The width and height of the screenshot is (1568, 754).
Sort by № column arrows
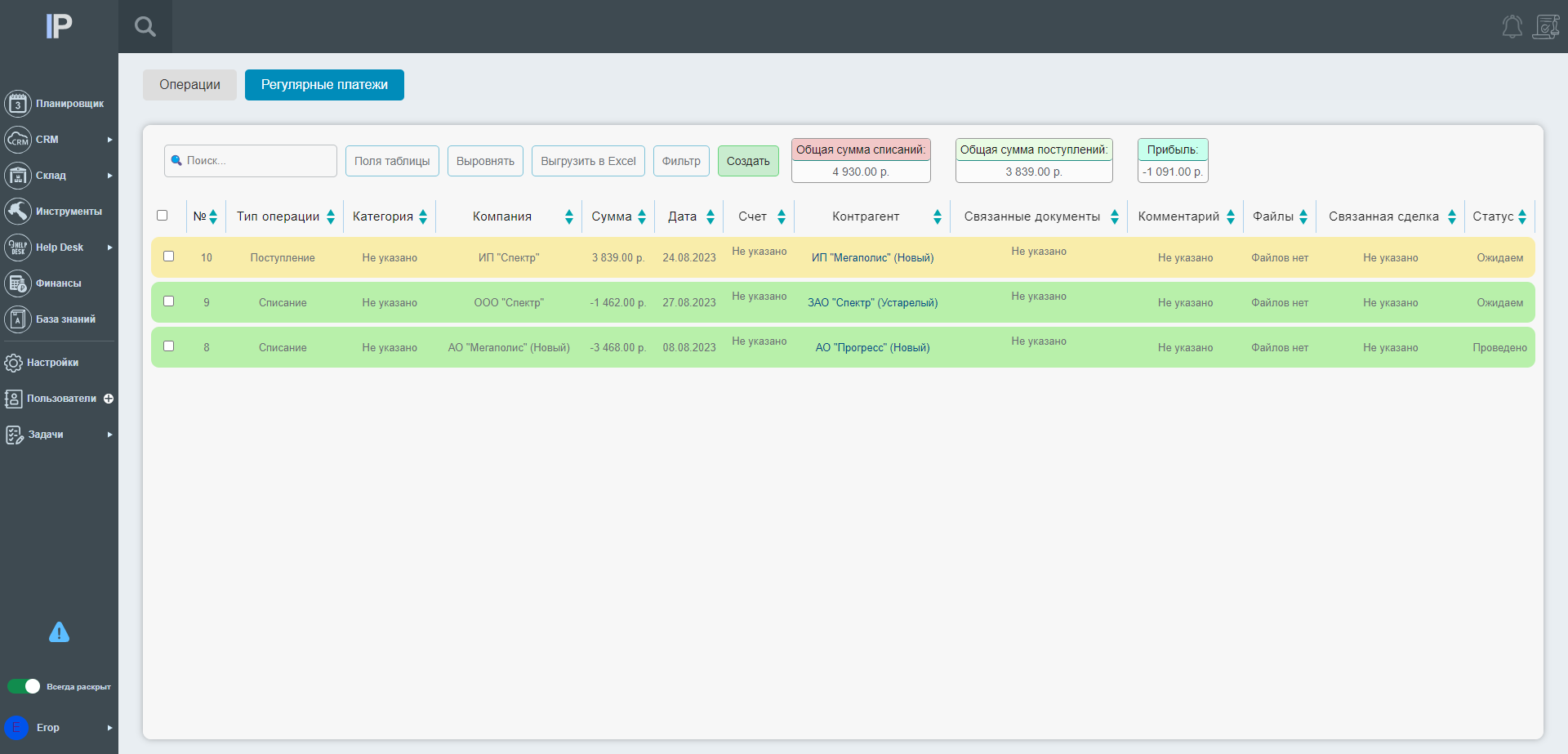point(213,216)
